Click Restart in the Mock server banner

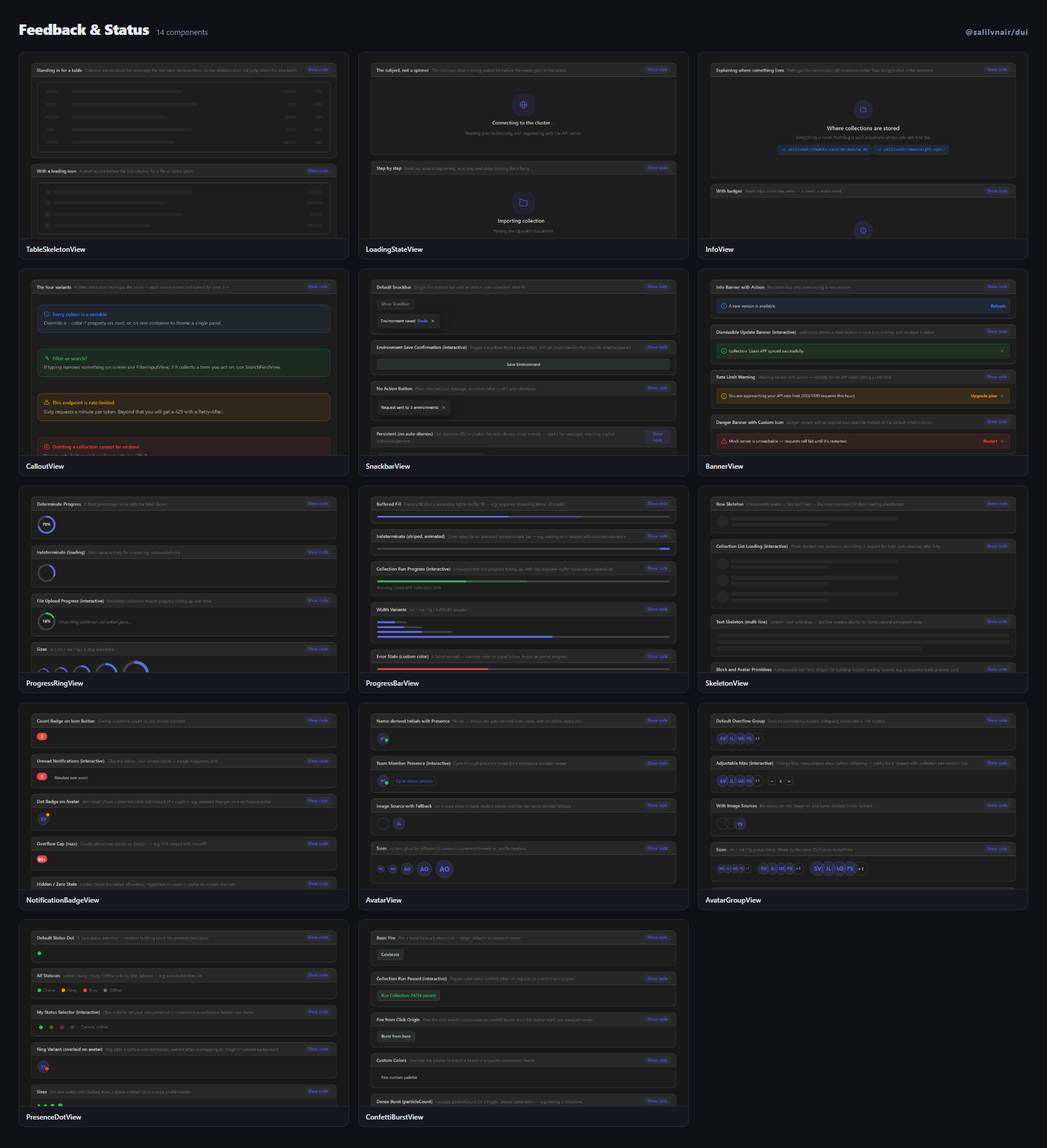coord(990,441)
